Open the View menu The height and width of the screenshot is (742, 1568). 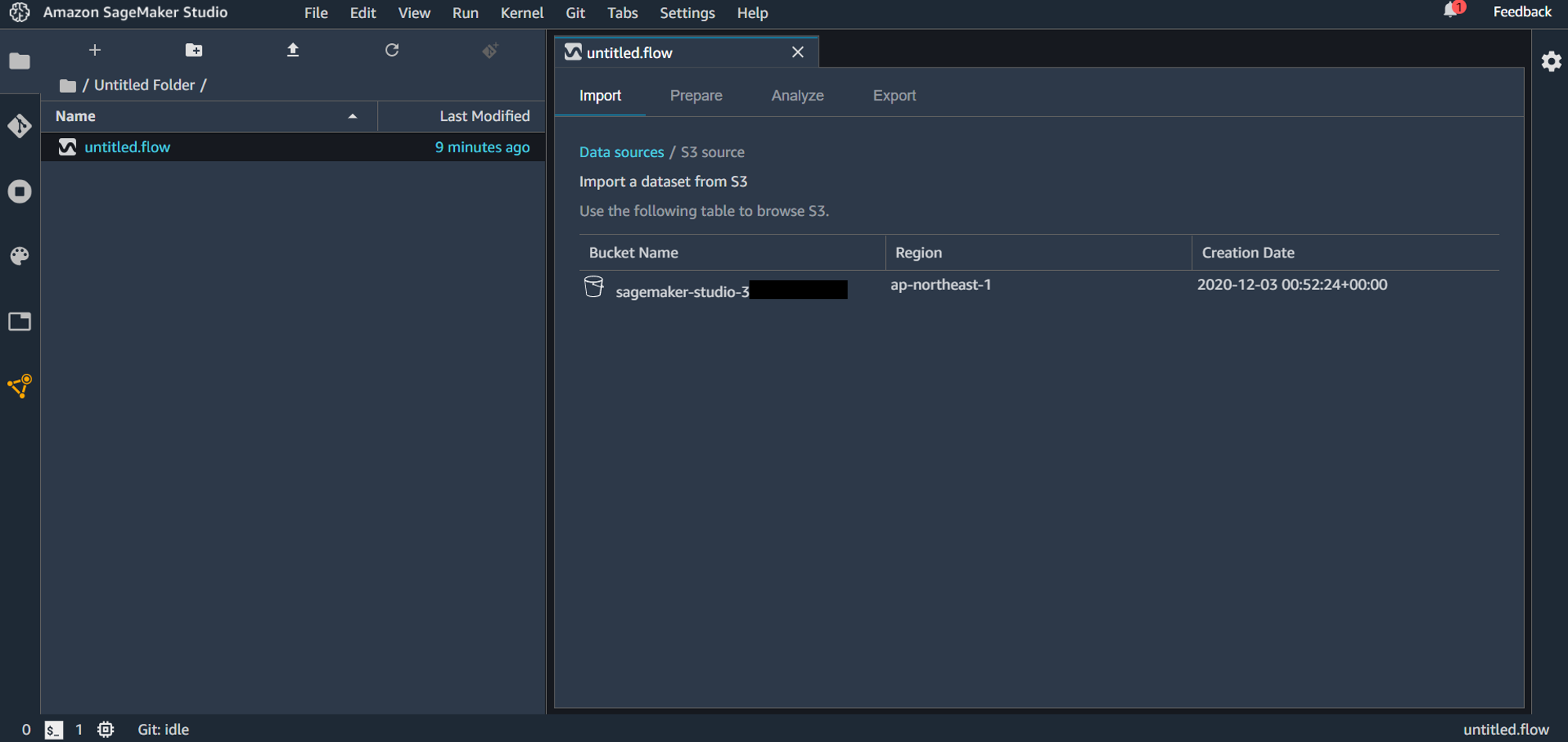[414, 13]
